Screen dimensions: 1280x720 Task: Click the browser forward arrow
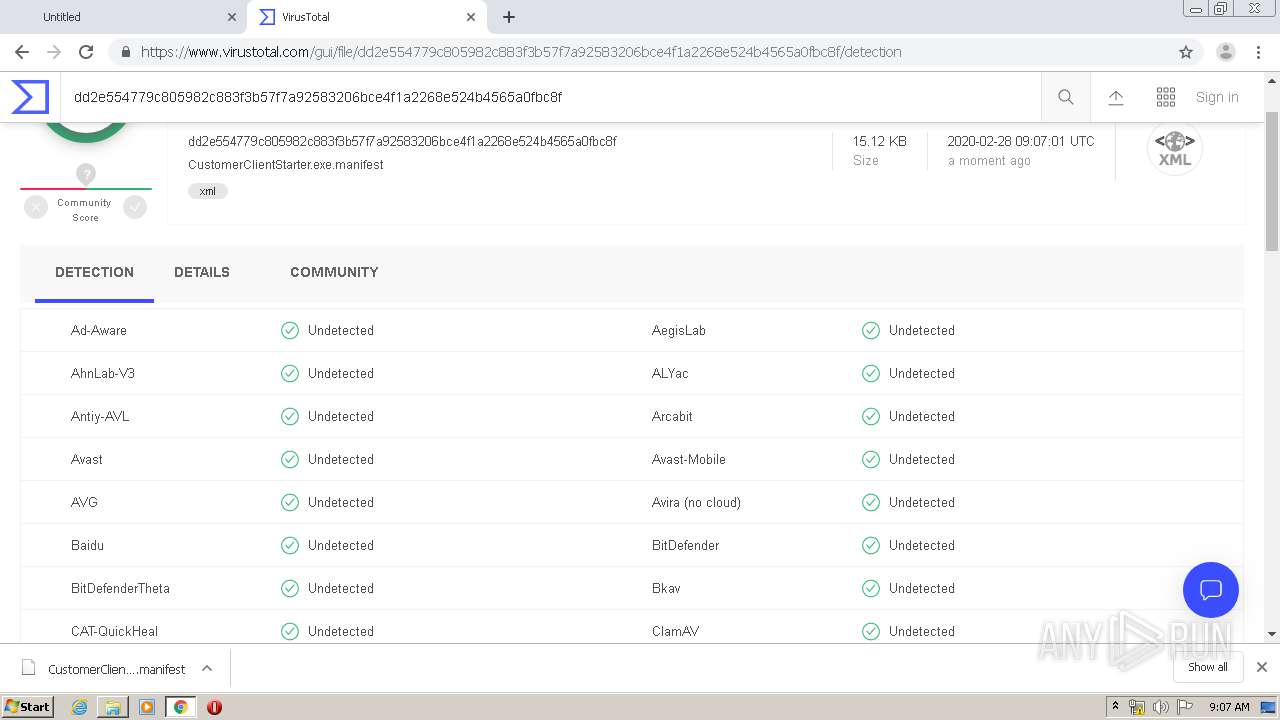[x=54, y=52]
